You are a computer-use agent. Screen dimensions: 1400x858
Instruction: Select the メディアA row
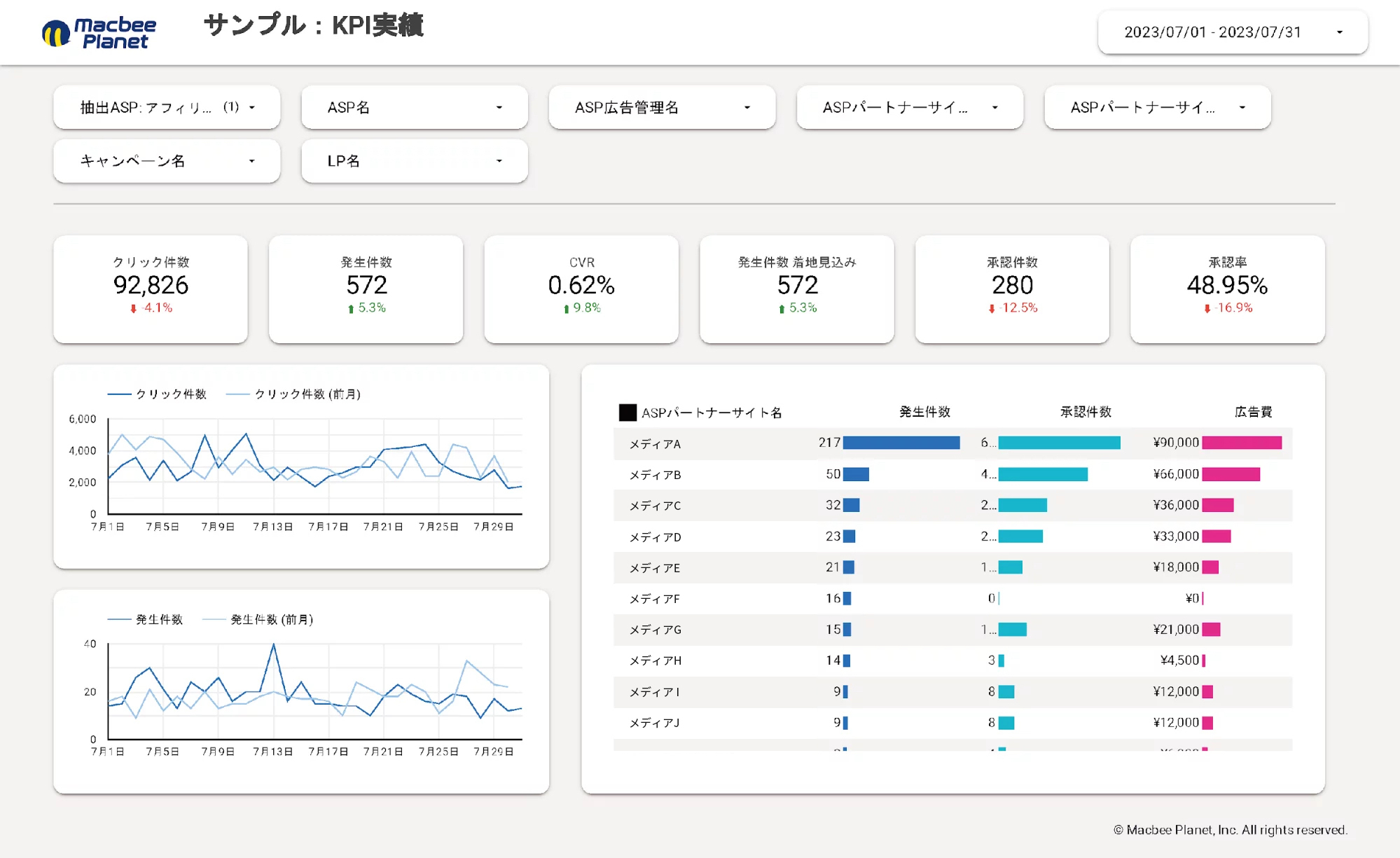click(953, 443)
